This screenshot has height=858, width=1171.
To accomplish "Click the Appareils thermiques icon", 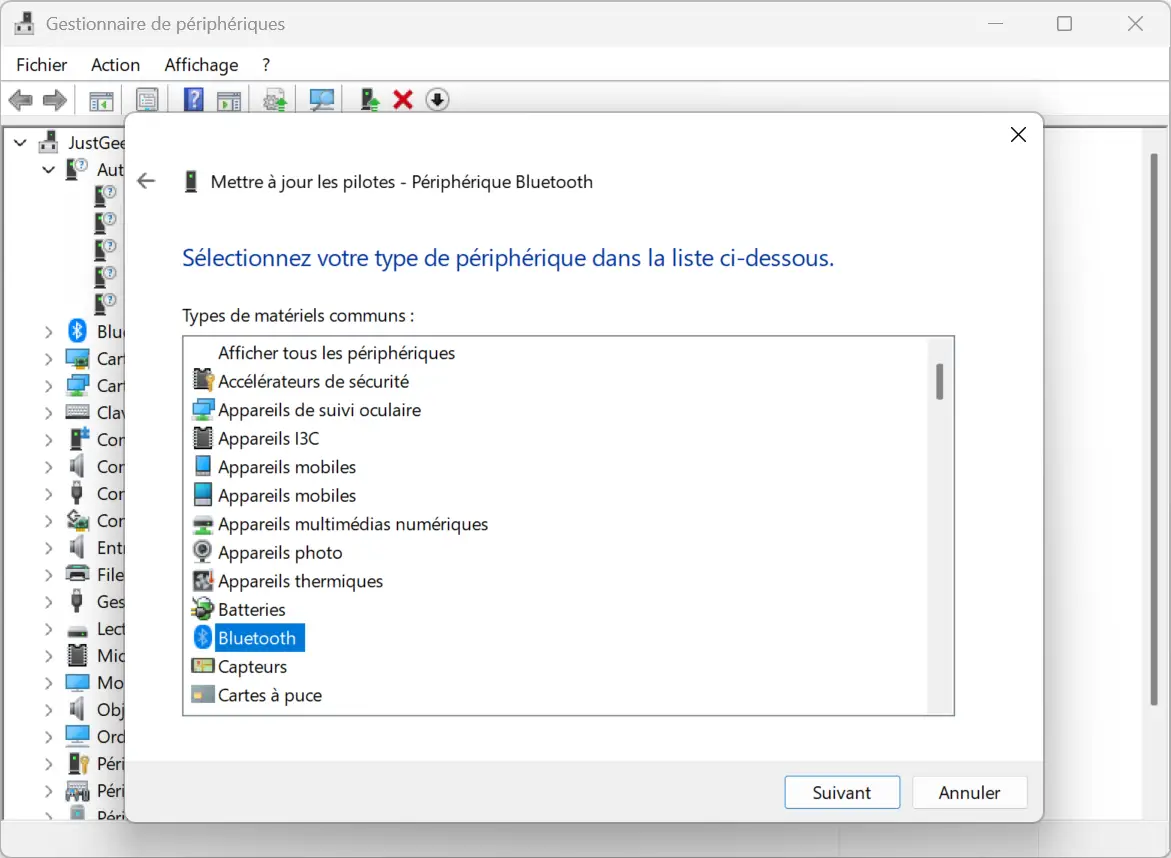I will click(203, 580).
